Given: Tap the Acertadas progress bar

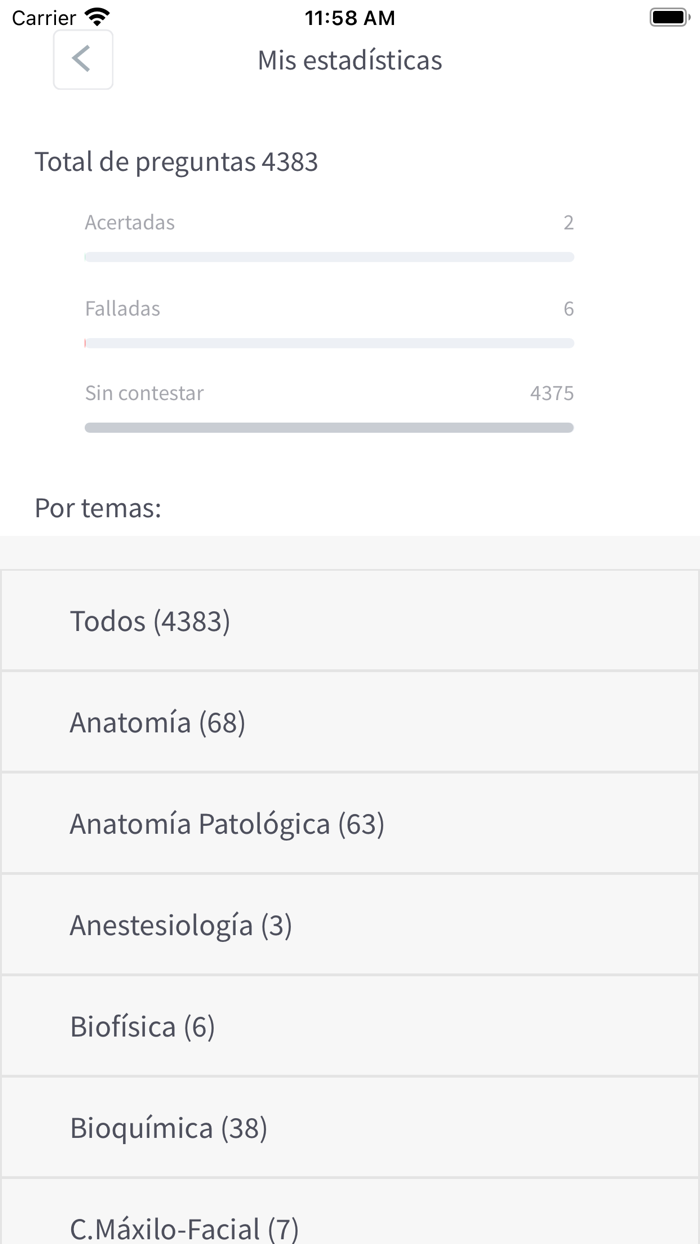Looking at the screenshot, I should 329,256.
